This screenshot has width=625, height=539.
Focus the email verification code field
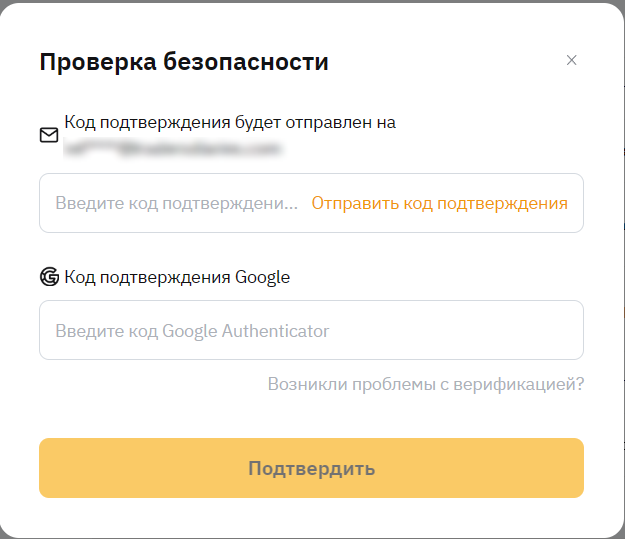point(176,203)
